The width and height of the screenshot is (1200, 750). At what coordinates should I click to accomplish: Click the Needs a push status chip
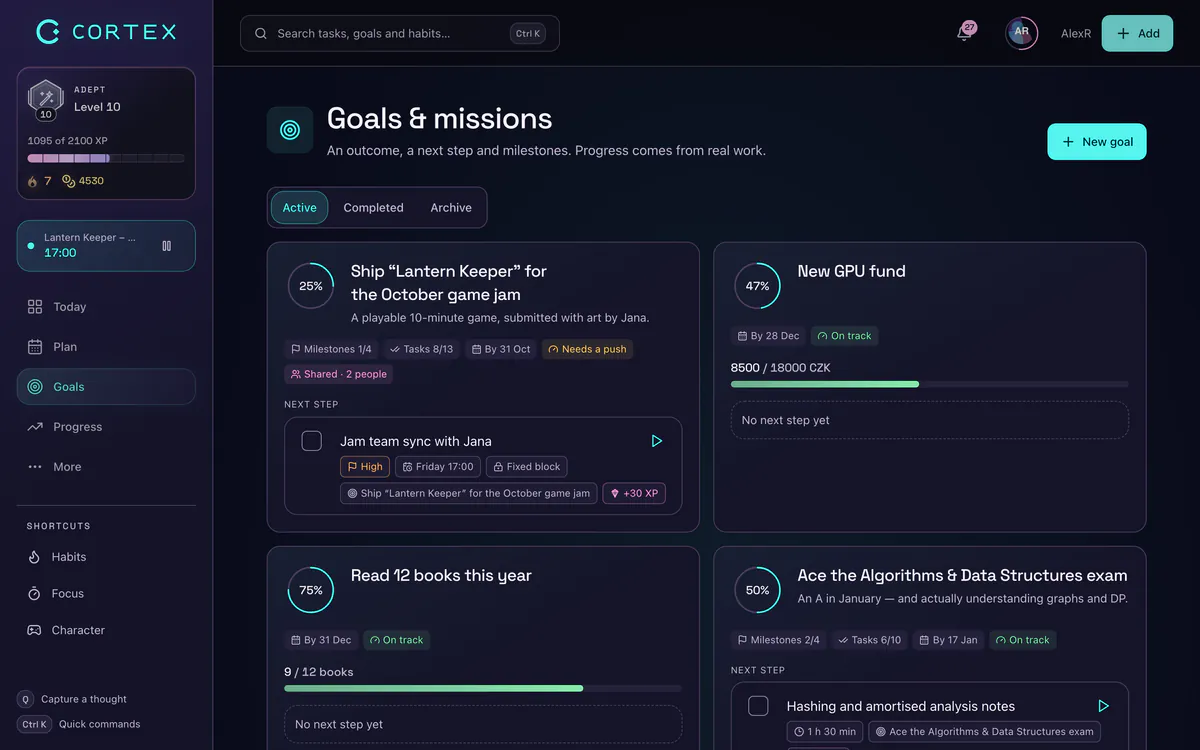[587, 349]
